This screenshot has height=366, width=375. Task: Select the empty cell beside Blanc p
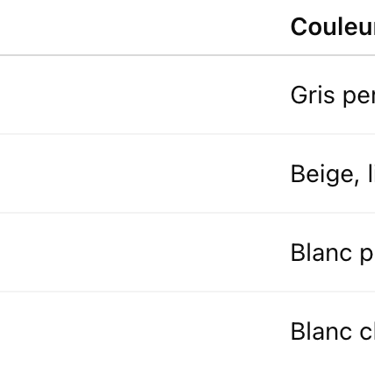pyautogui.click(x=140, y=252)
